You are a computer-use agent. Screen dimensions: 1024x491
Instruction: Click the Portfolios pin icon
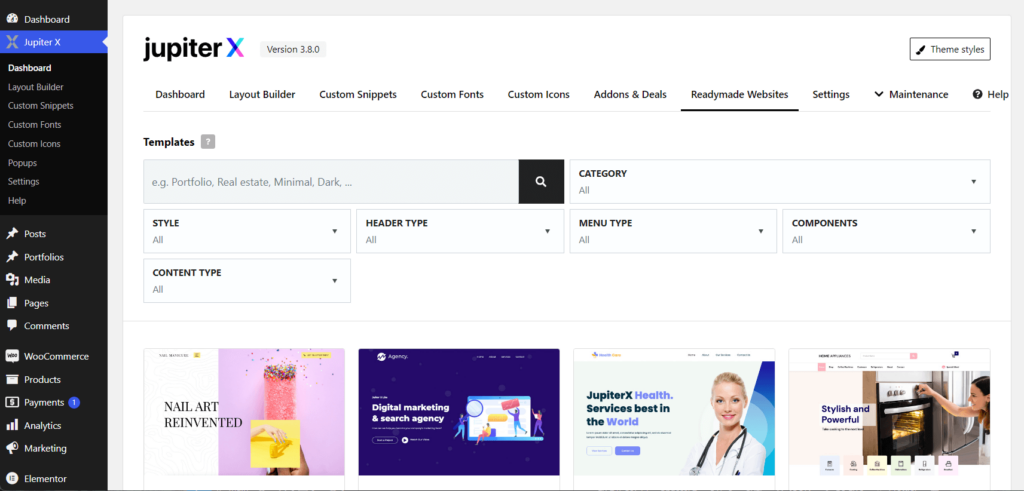pyautogui.click(x=12, y=257)
